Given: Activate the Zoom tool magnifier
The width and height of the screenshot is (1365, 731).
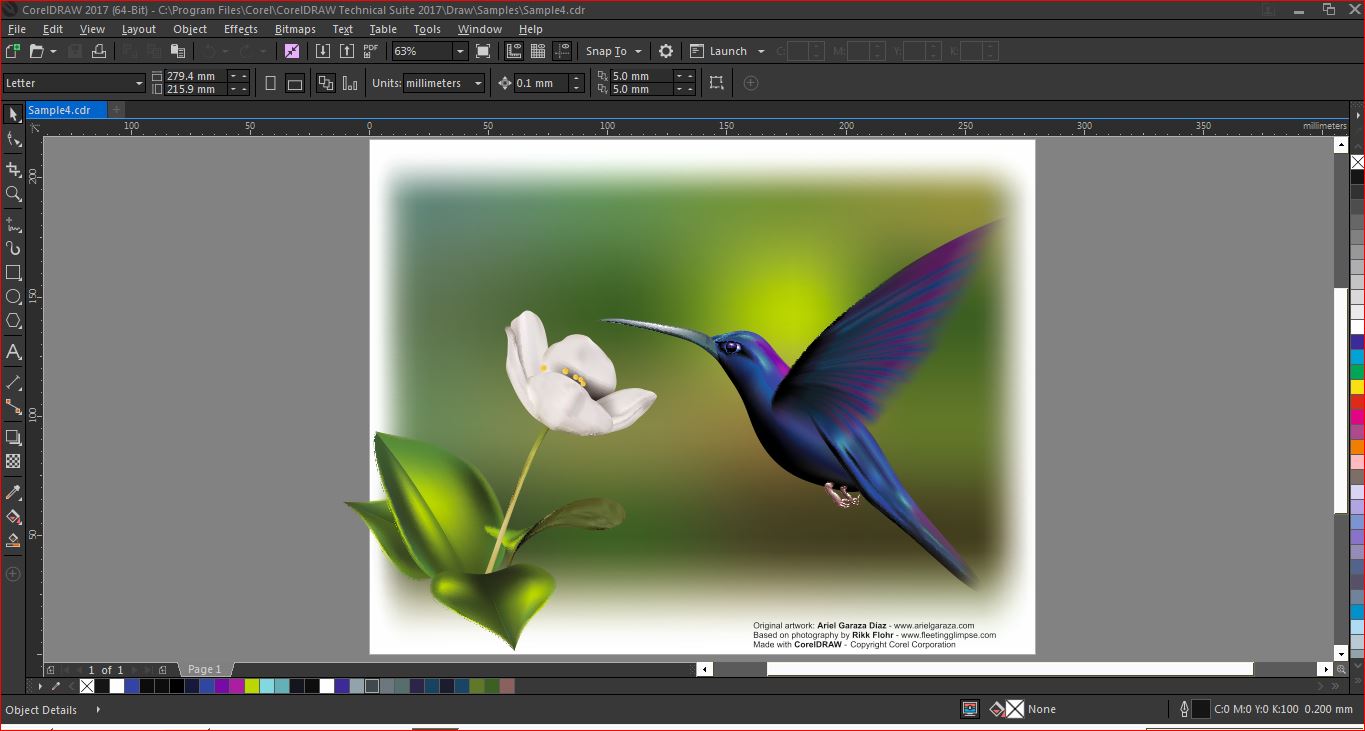Looking at the screenshot, I should [13, 194].
